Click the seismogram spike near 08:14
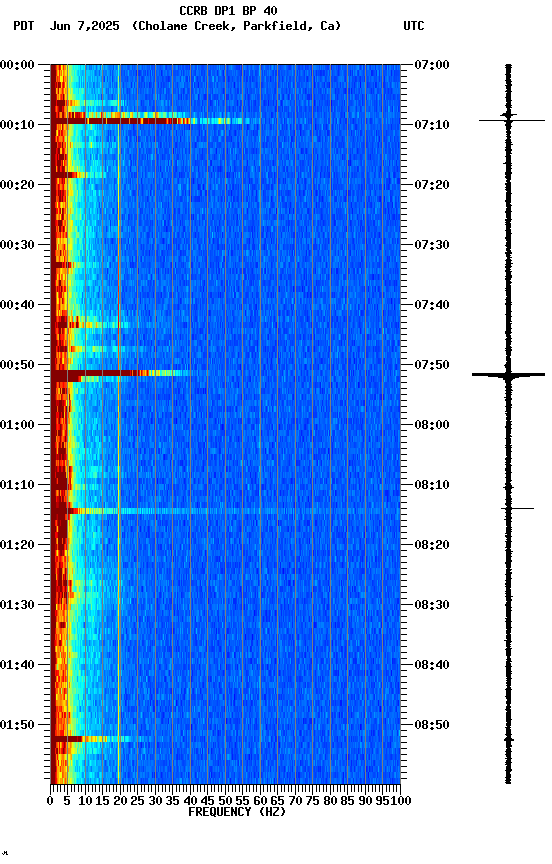552x864 pixels. click(x=517, y=508)
